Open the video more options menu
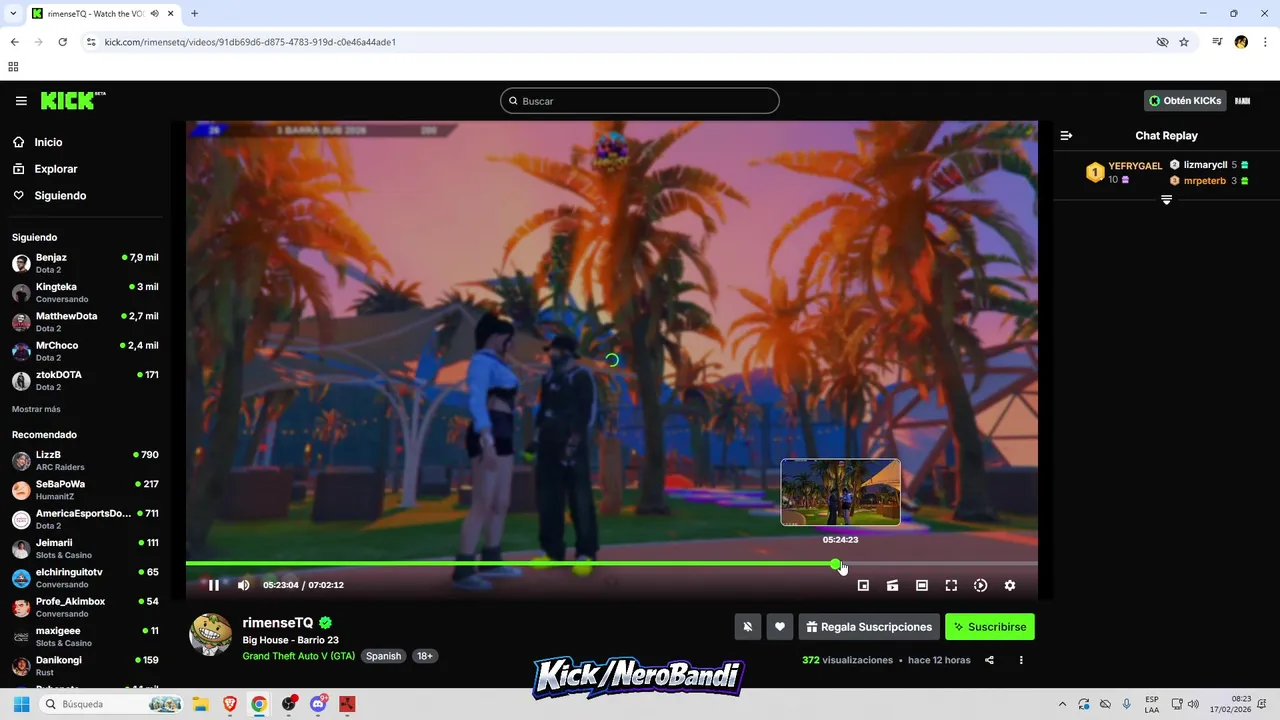The width and height of the screenshot is (1280, 720). click(1021, 660)
